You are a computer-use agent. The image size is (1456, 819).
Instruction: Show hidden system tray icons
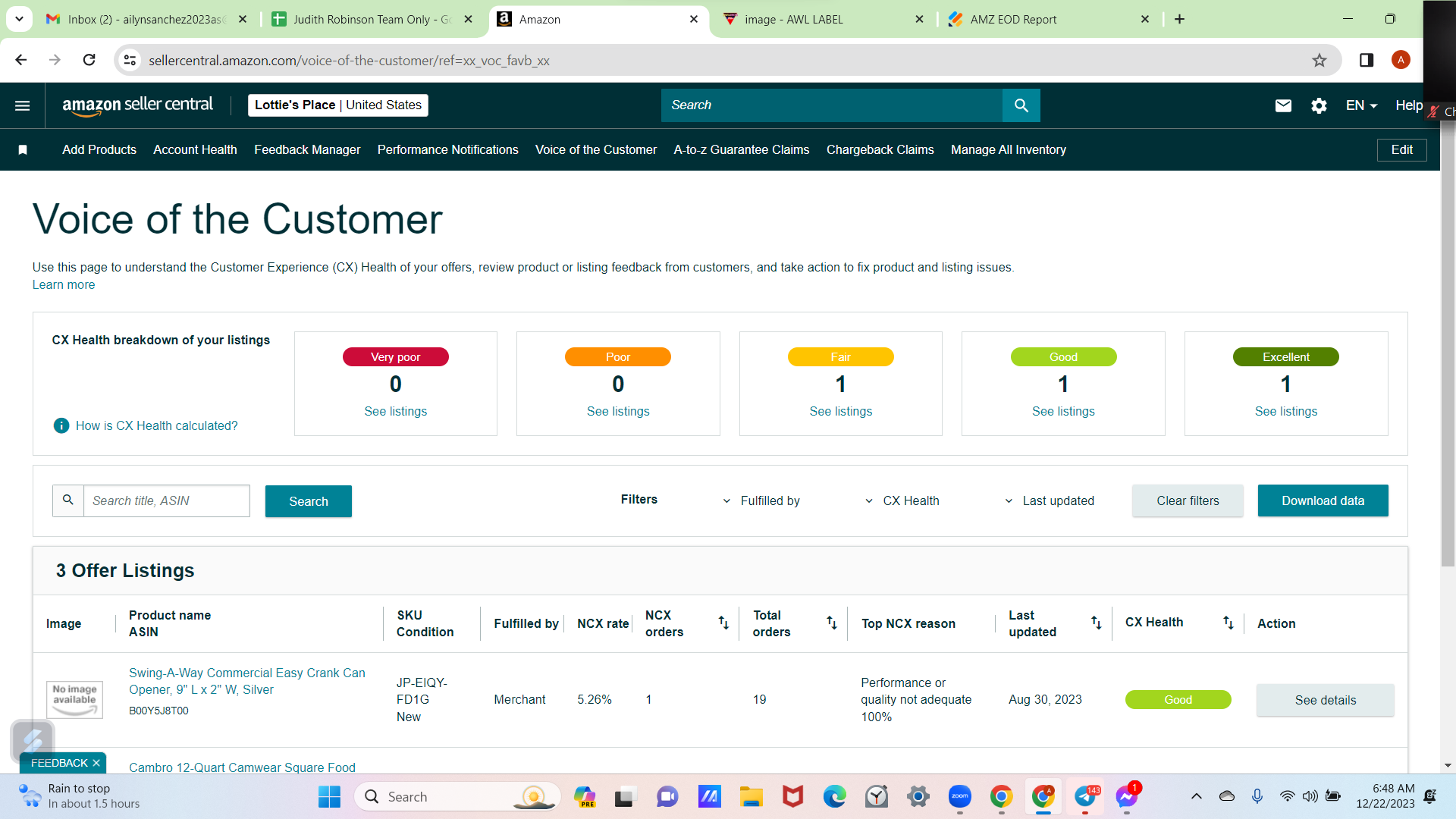[x=1196, y=796]
